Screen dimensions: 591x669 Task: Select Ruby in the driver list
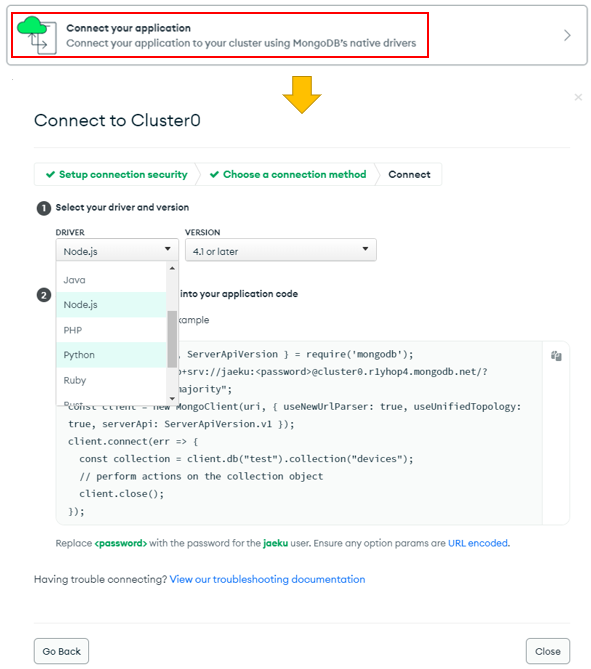click(111, 380)
